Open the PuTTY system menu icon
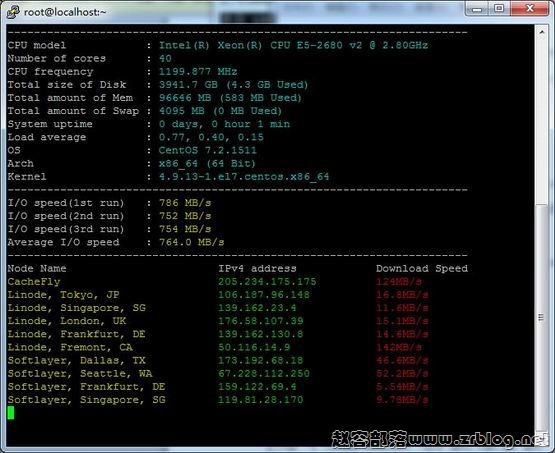 pos(13,11)
